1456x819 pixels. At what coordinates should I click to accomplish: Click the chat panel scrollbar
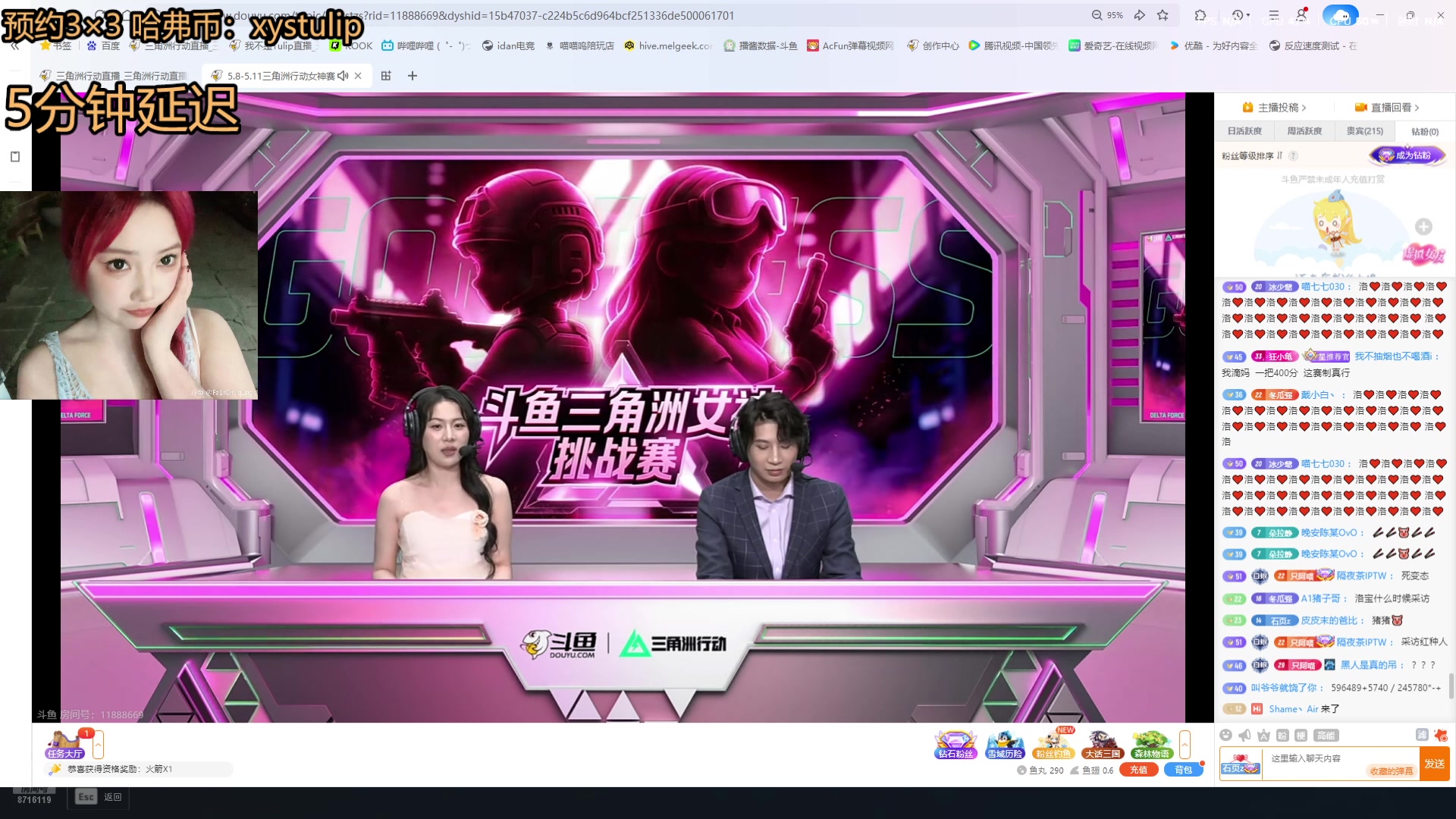1451,686
